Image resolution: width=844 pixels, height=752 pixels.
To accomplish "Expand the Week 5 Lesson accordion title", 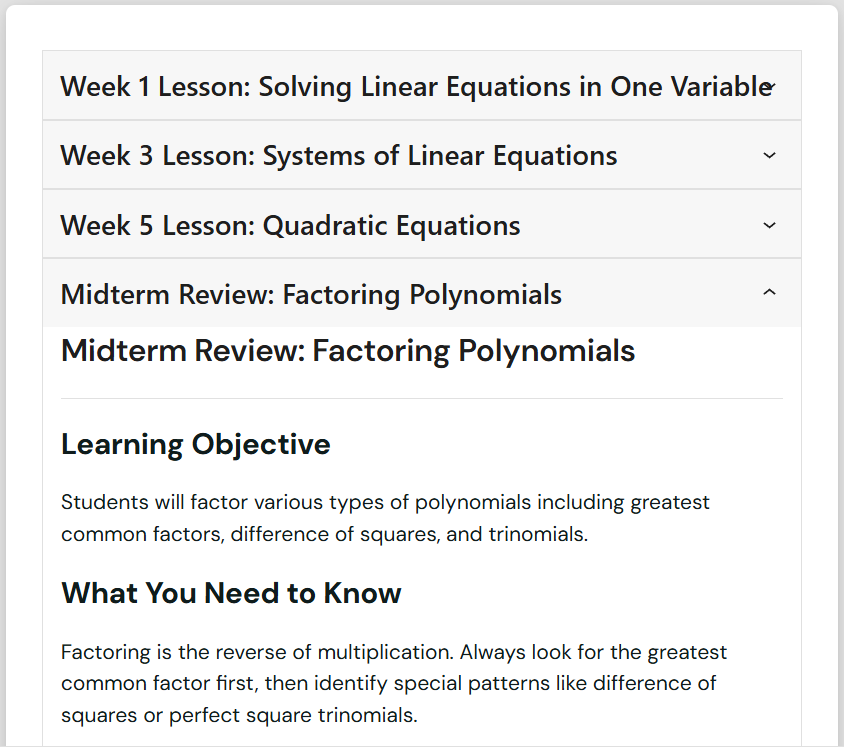I will click(x=290, y=226).
